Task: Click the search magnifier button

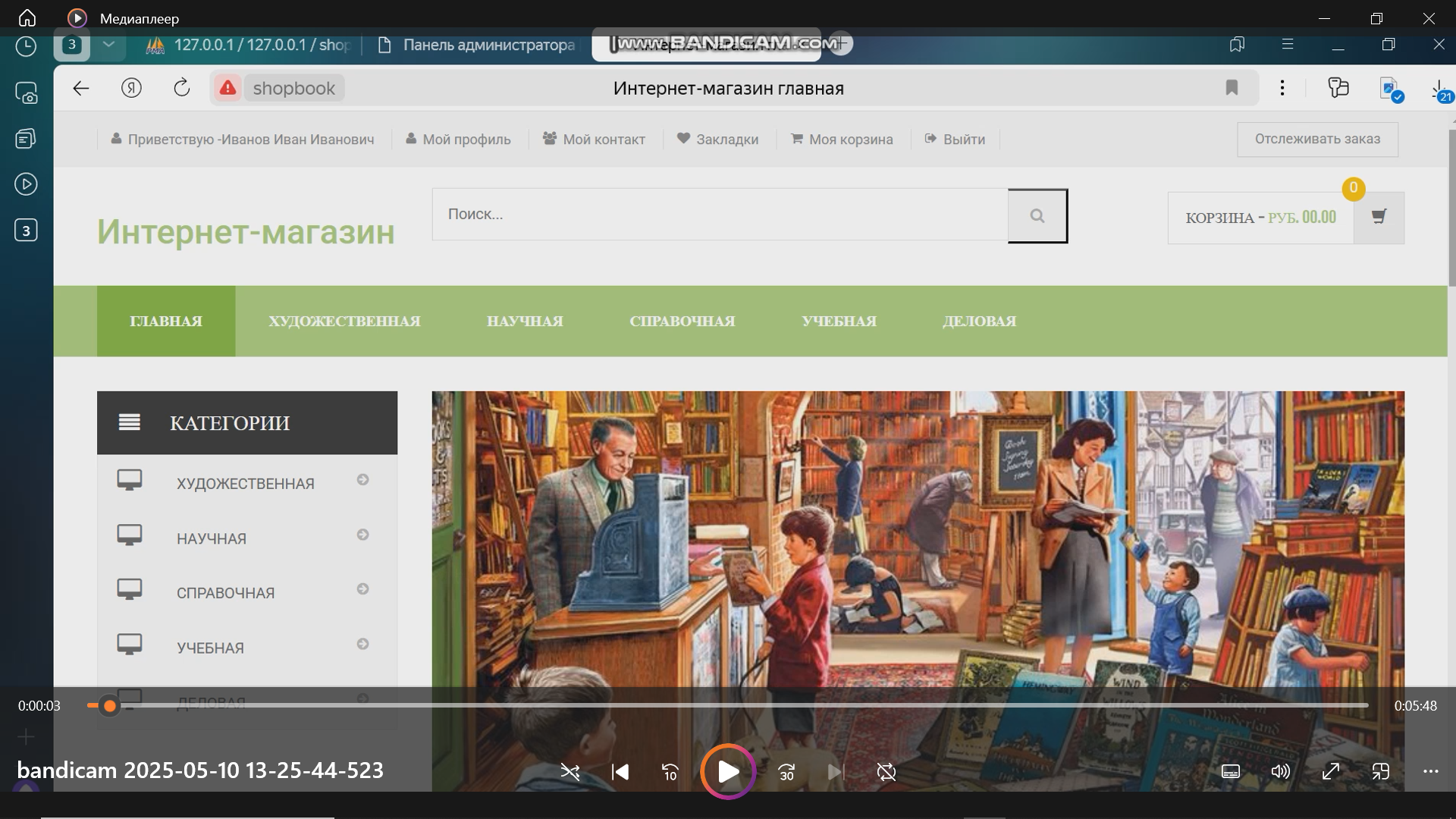Action: click(1037, 216)
